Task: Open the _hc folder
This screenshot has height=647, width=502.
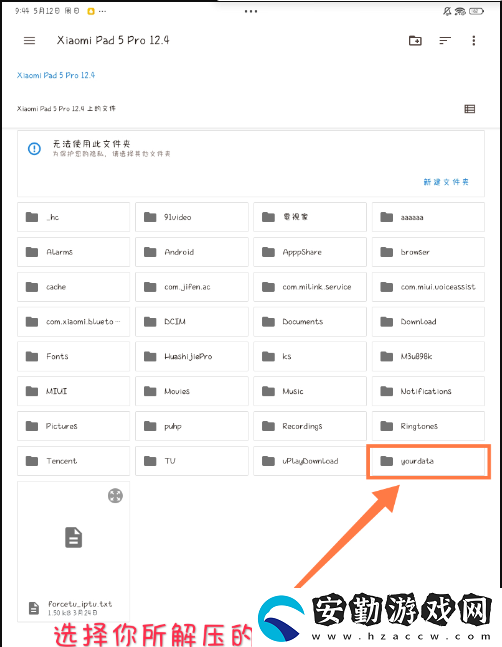Action: [73, 217]
